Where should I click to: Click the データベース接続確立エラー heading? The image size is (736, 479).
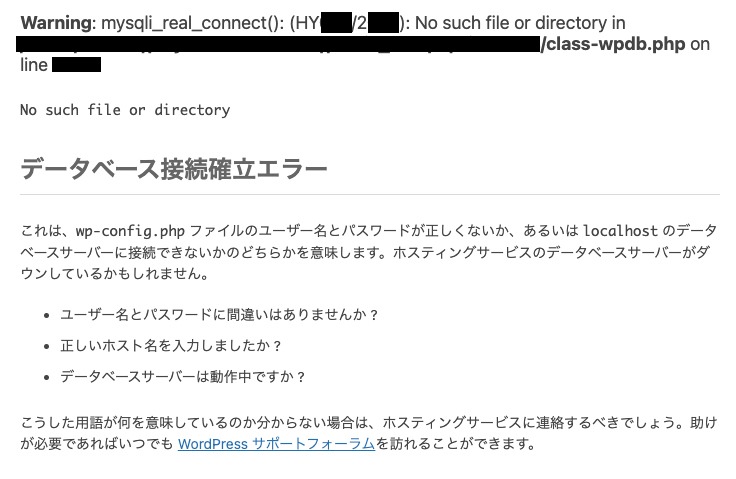[x=174, y=169]
